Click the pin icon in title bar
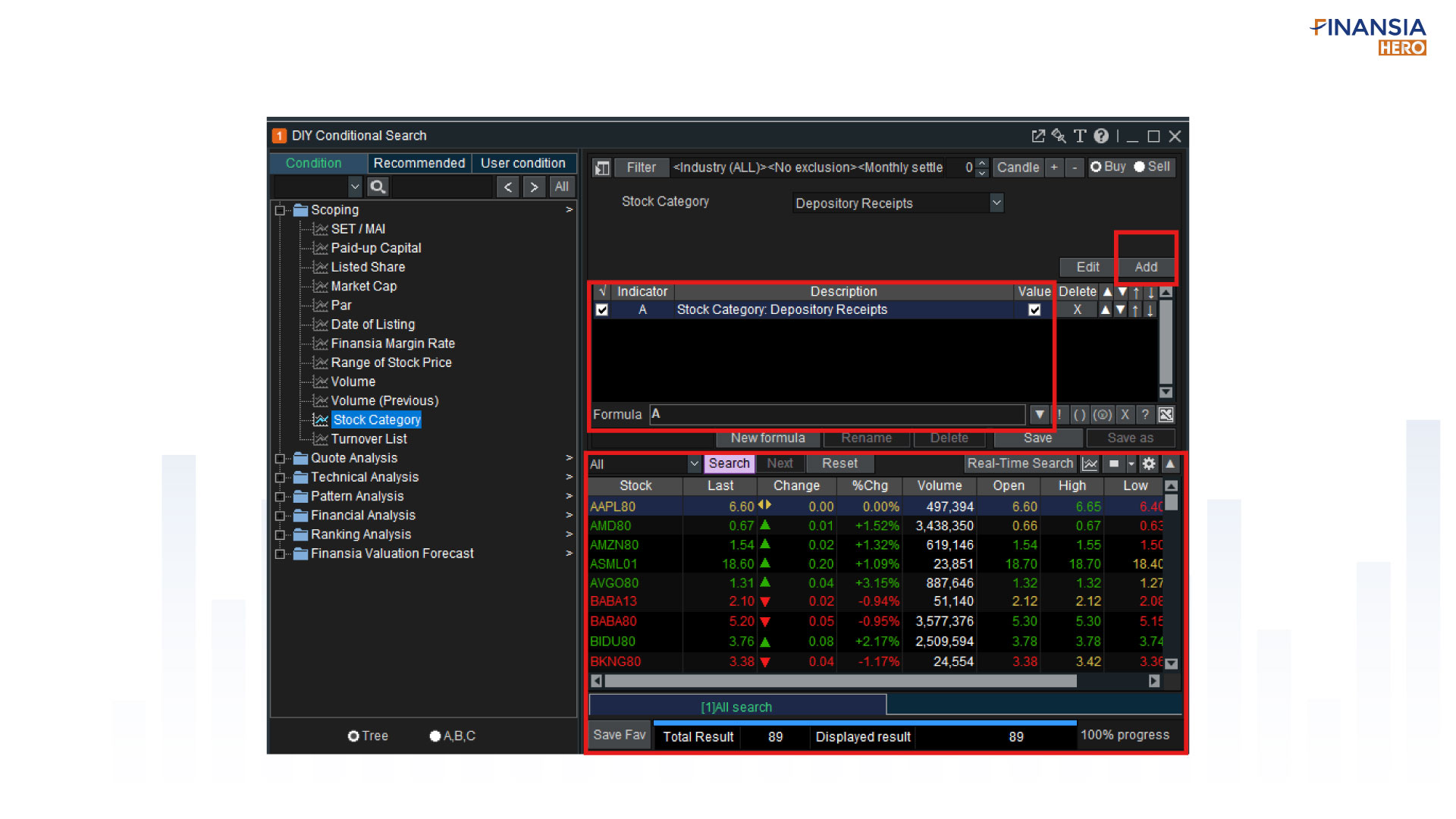Viewport: 1456px width, 819px height. [1059, 136]
